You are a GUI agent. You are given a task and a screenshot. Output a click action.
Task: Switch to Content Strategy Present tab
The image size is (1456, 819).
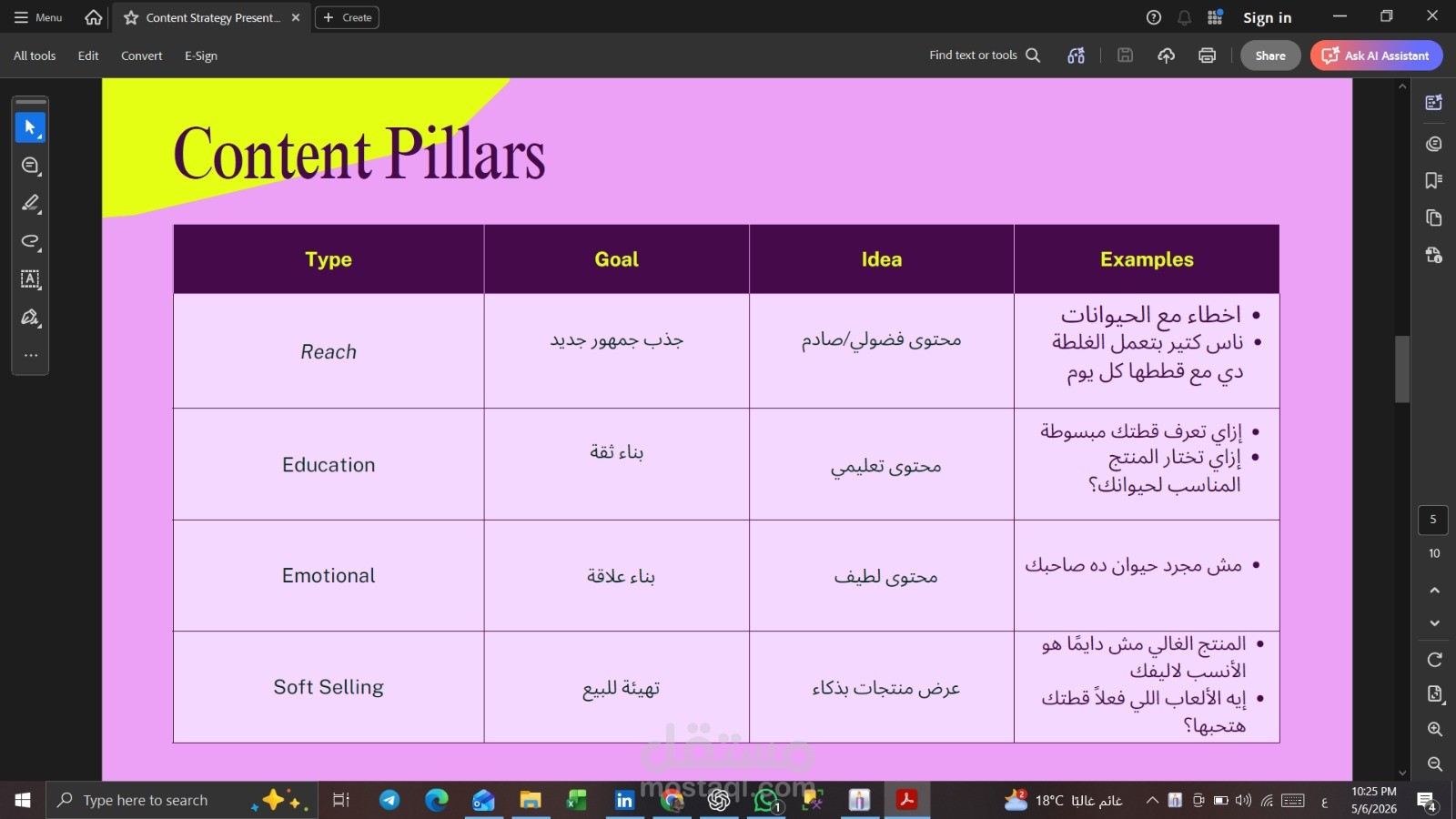click(213, 17)
